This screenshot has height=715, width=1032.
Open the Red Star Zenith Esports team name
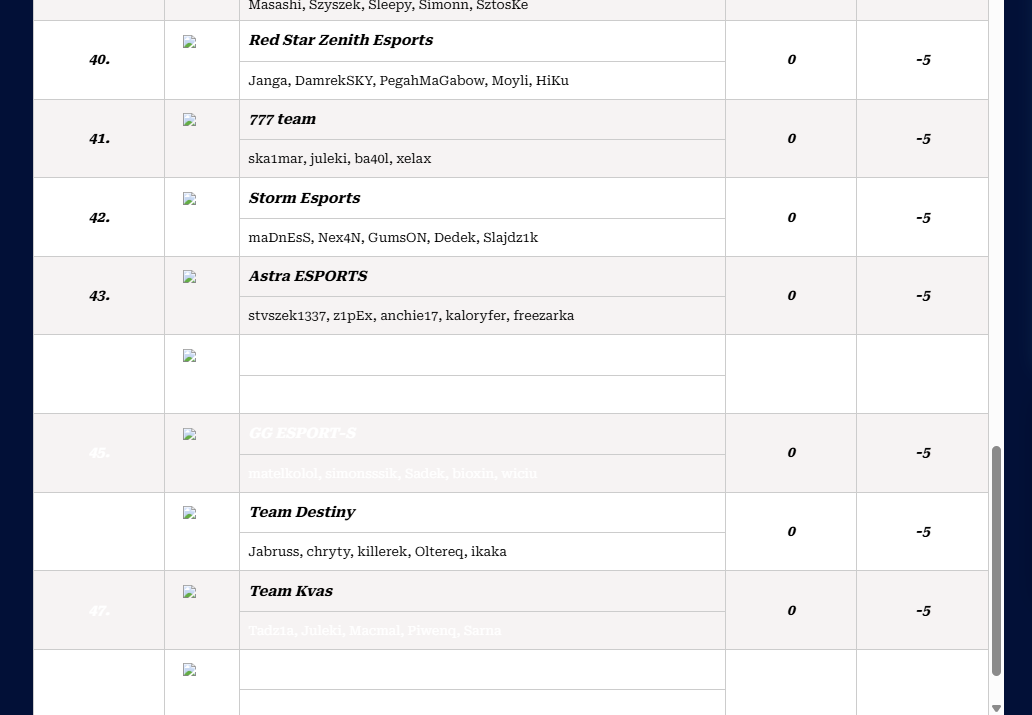coord(340,40)
